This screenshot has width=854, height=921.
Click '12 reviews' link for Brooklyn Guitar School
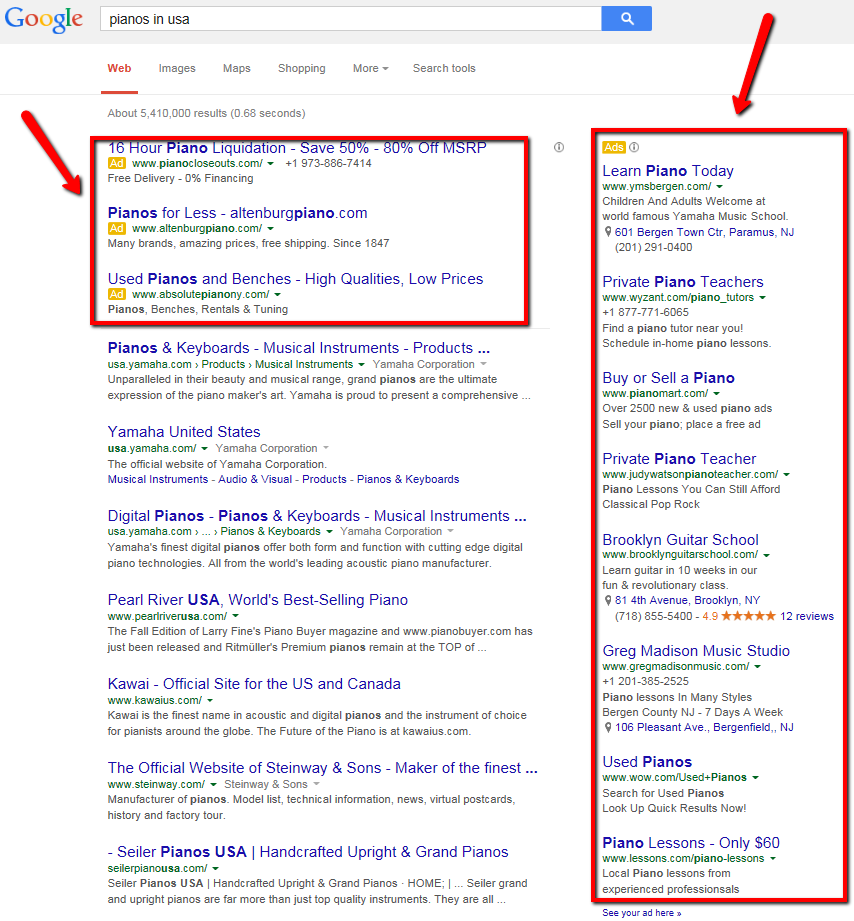807,617
